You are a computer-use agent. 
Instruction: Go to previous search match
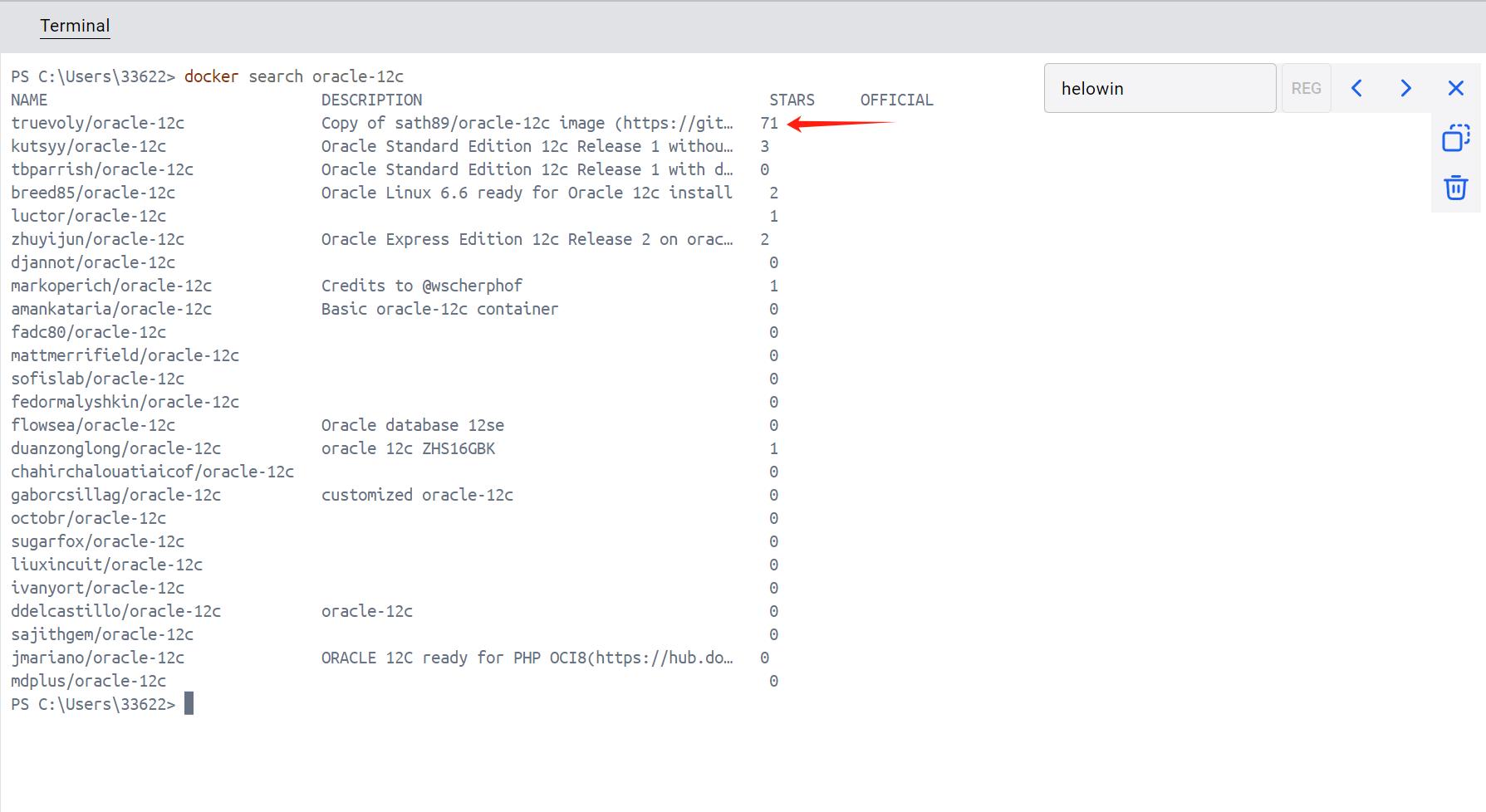(x=1356, y=88)
